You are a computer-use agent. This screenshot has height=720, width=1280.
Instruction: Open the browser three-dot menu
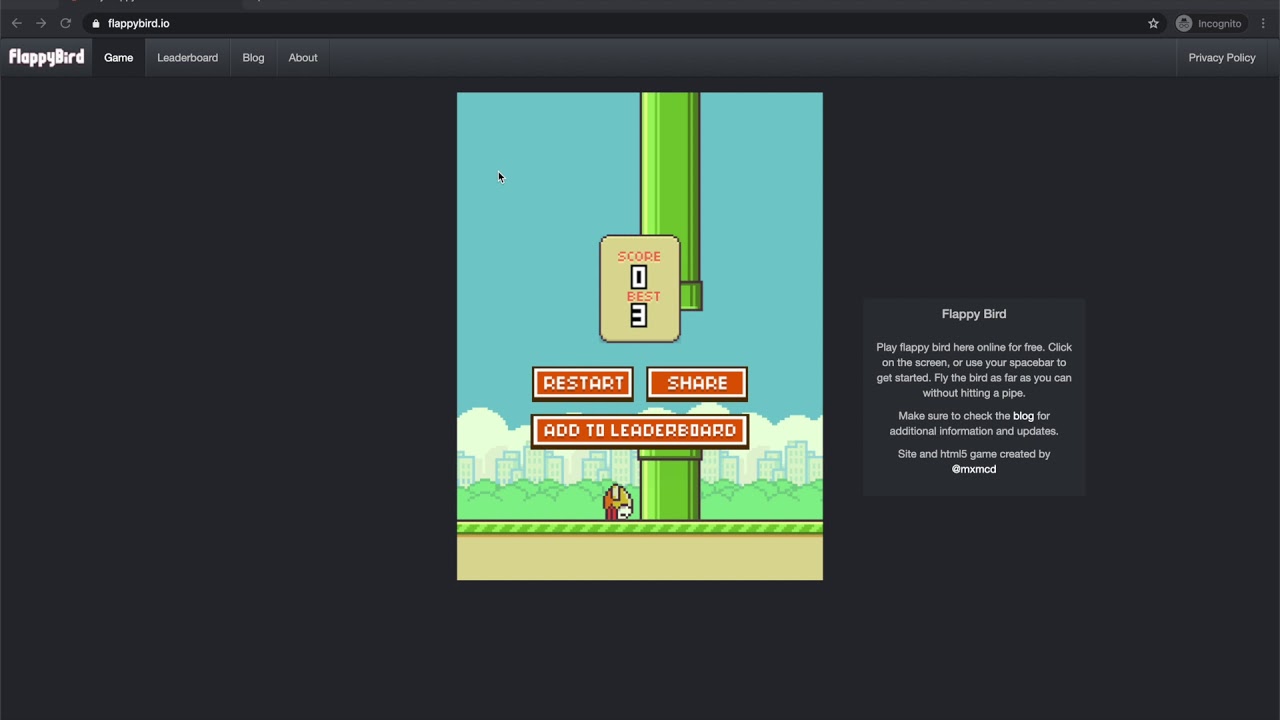(1263, 23)
